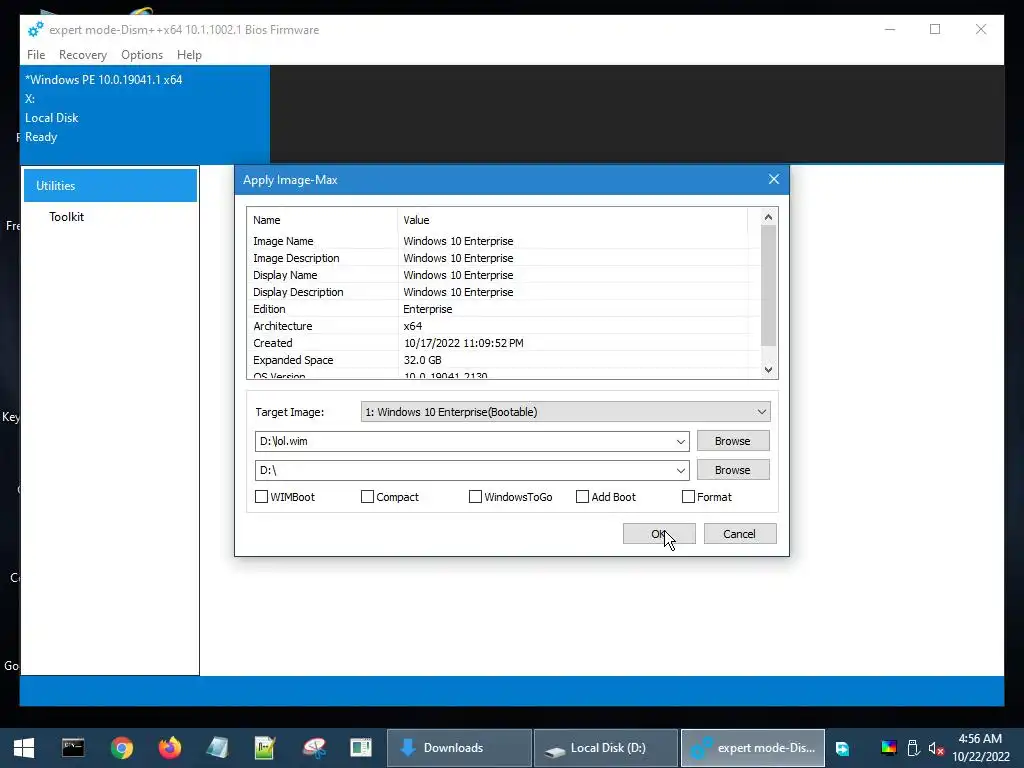Select the Windows PE 10.0.19041.1 x64 image tile
The image size is (1024, 768).
click(145, 114)
